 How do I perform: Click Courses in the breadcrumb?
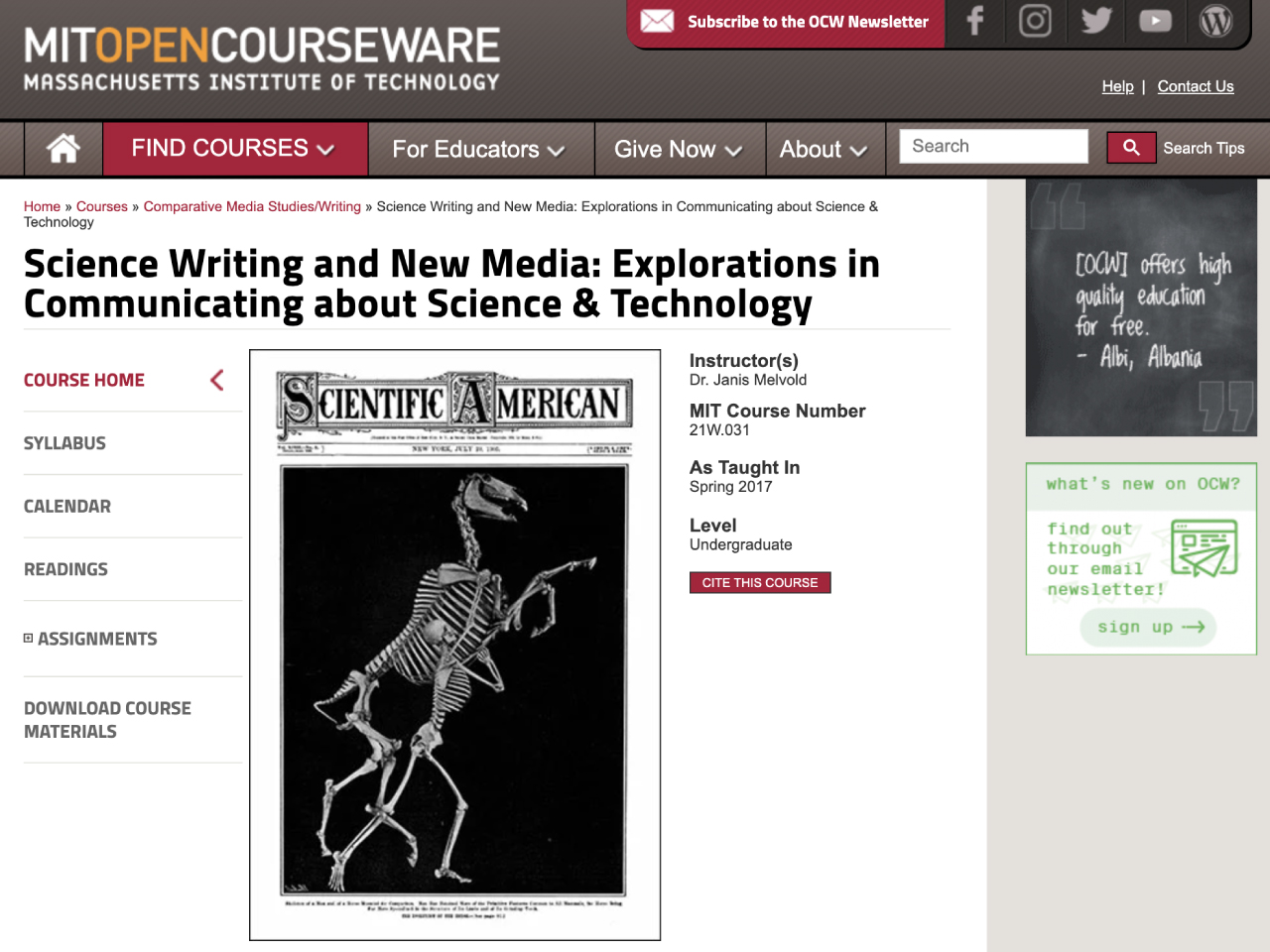(x=102, y=206)
